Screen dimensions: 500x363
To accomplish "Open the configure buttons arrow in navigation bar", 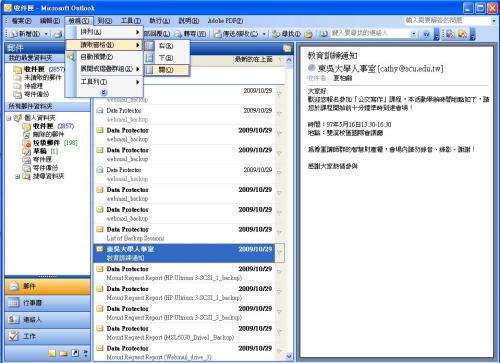I will 86,353.
